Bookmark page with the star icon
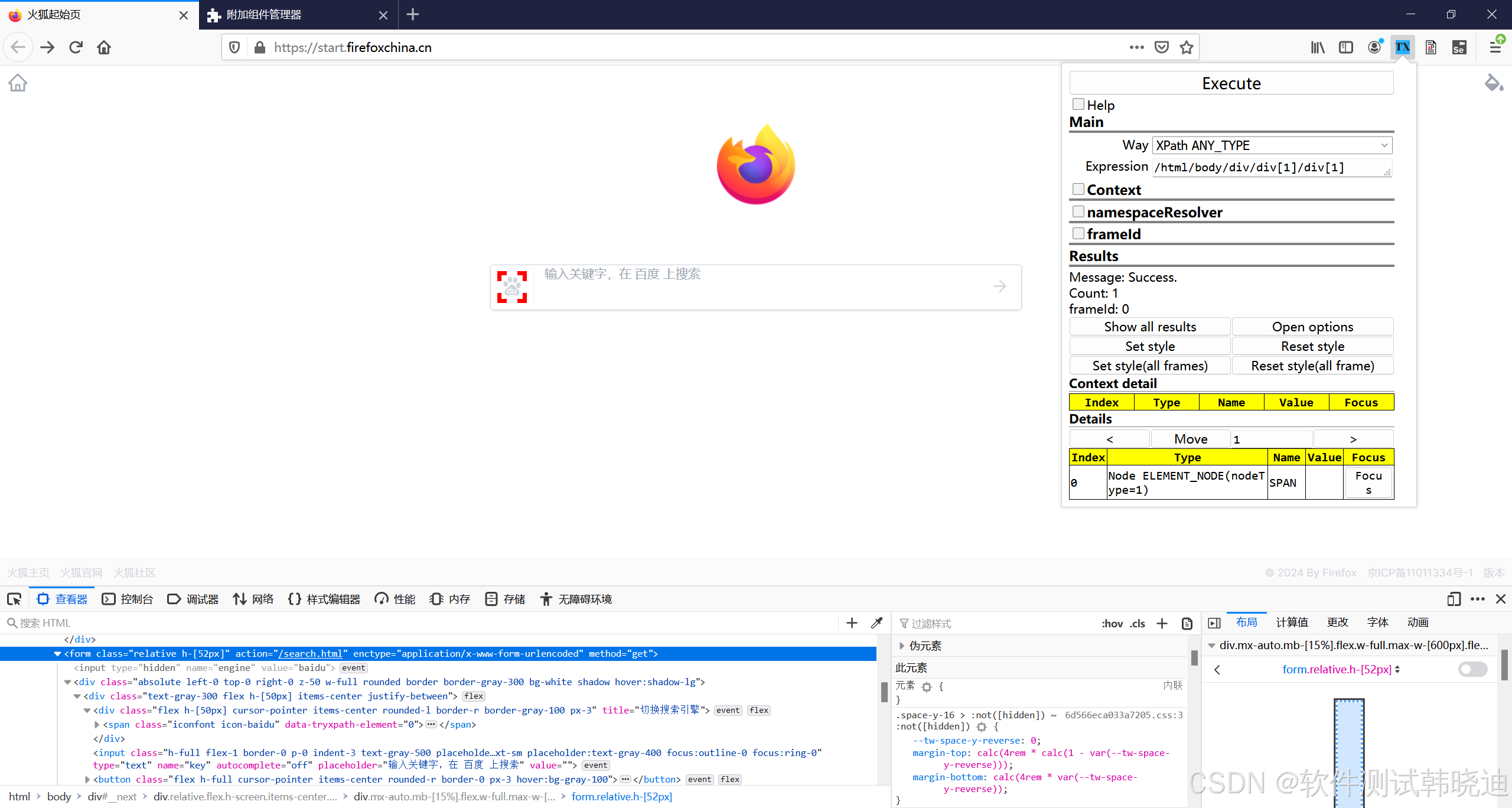This screenshot has height=808, width=1512. [x=1187, y=47]
